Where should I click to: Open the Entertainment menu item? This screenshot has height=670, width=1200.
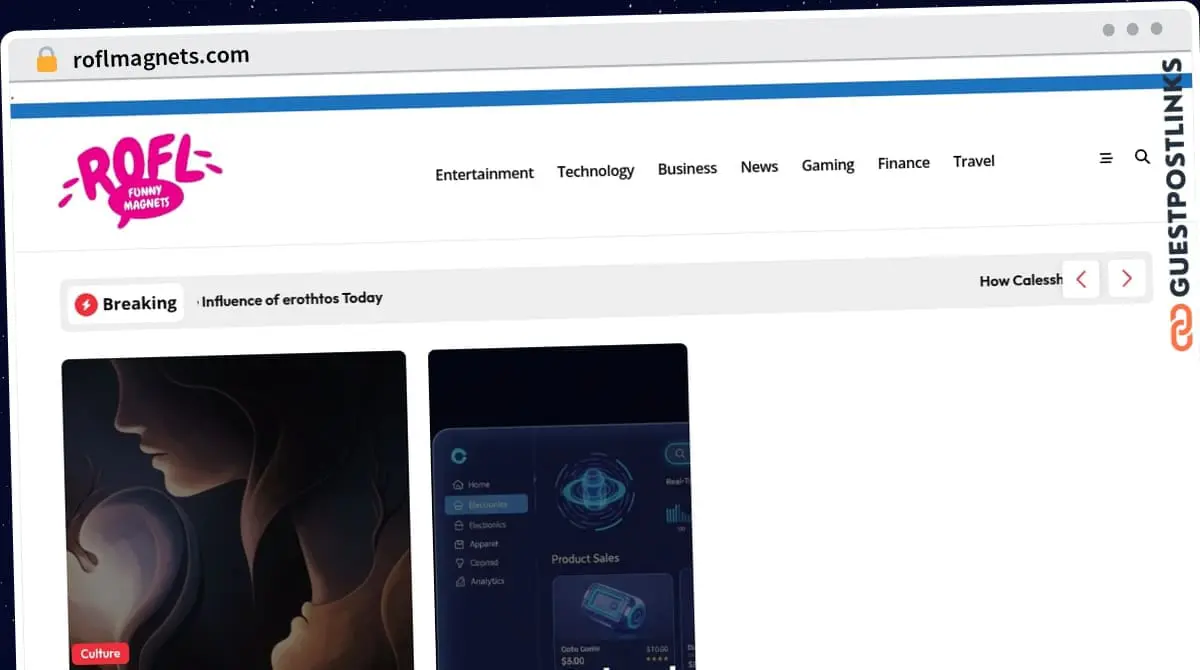coord(484,174)
